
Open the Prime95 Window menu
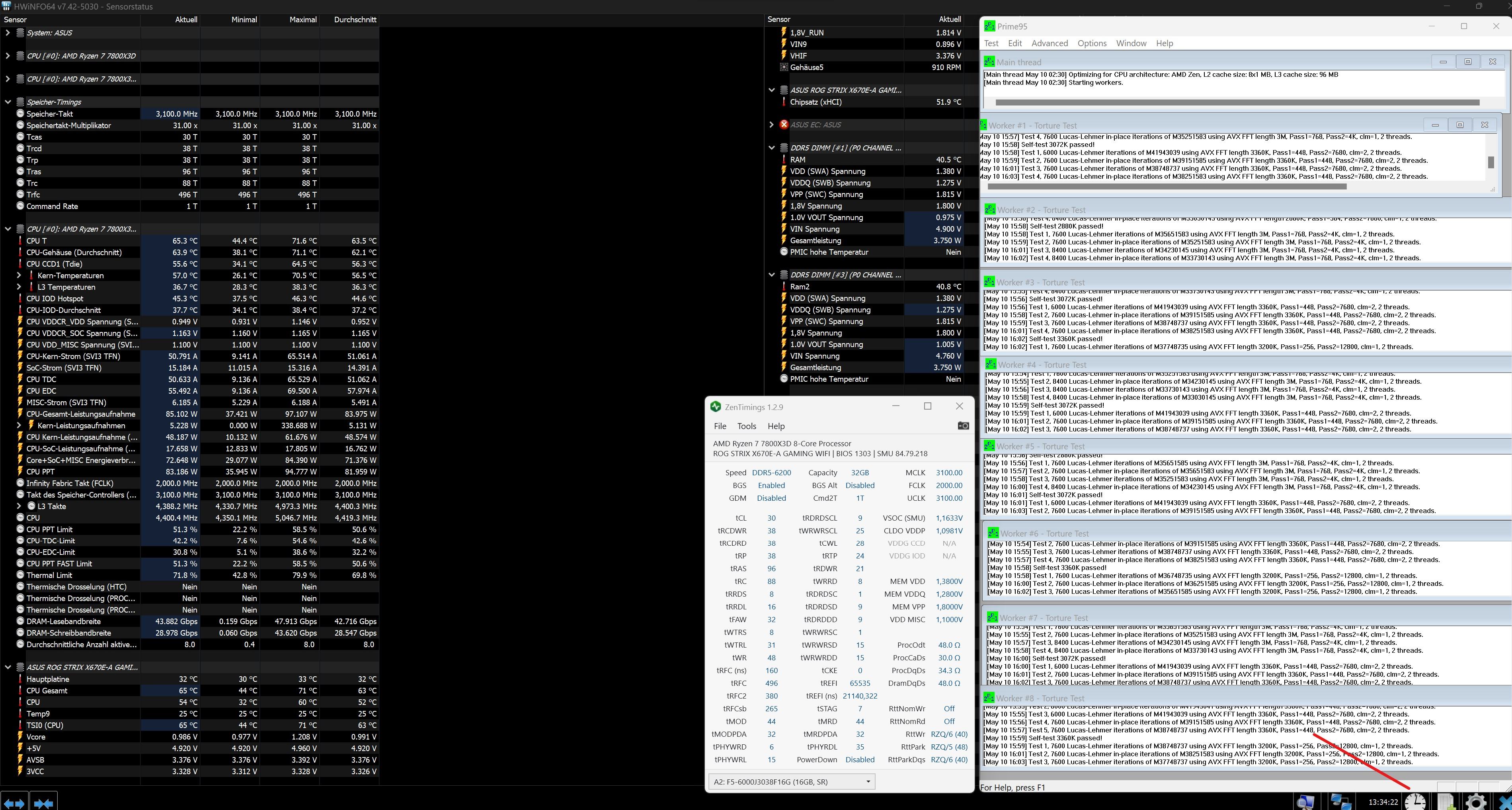point(1131,43)
